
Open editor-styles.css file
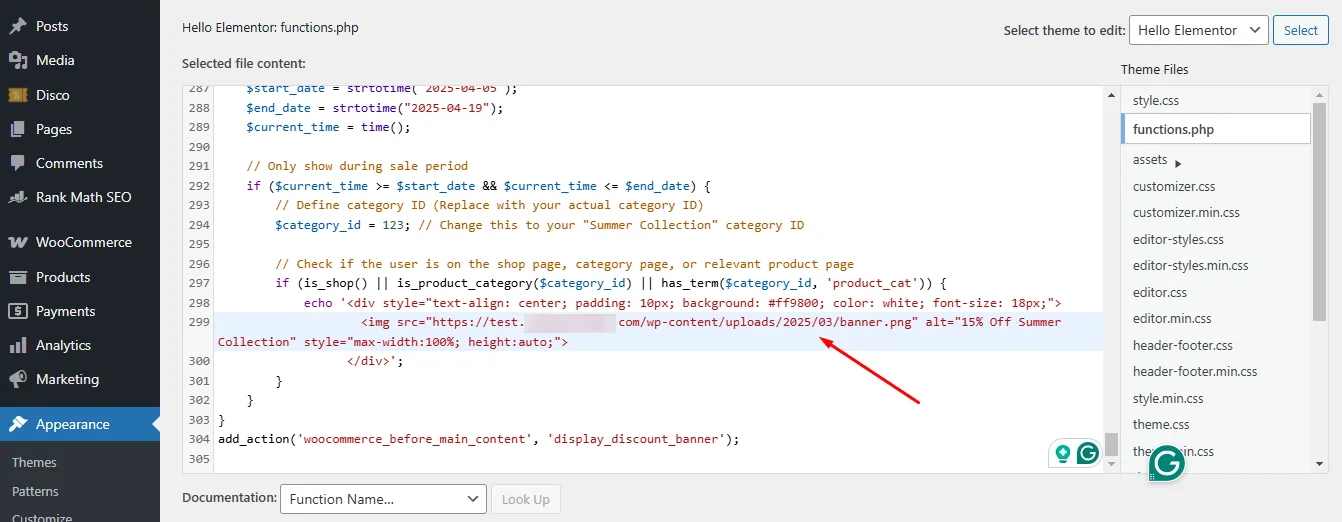point(1178,239)
